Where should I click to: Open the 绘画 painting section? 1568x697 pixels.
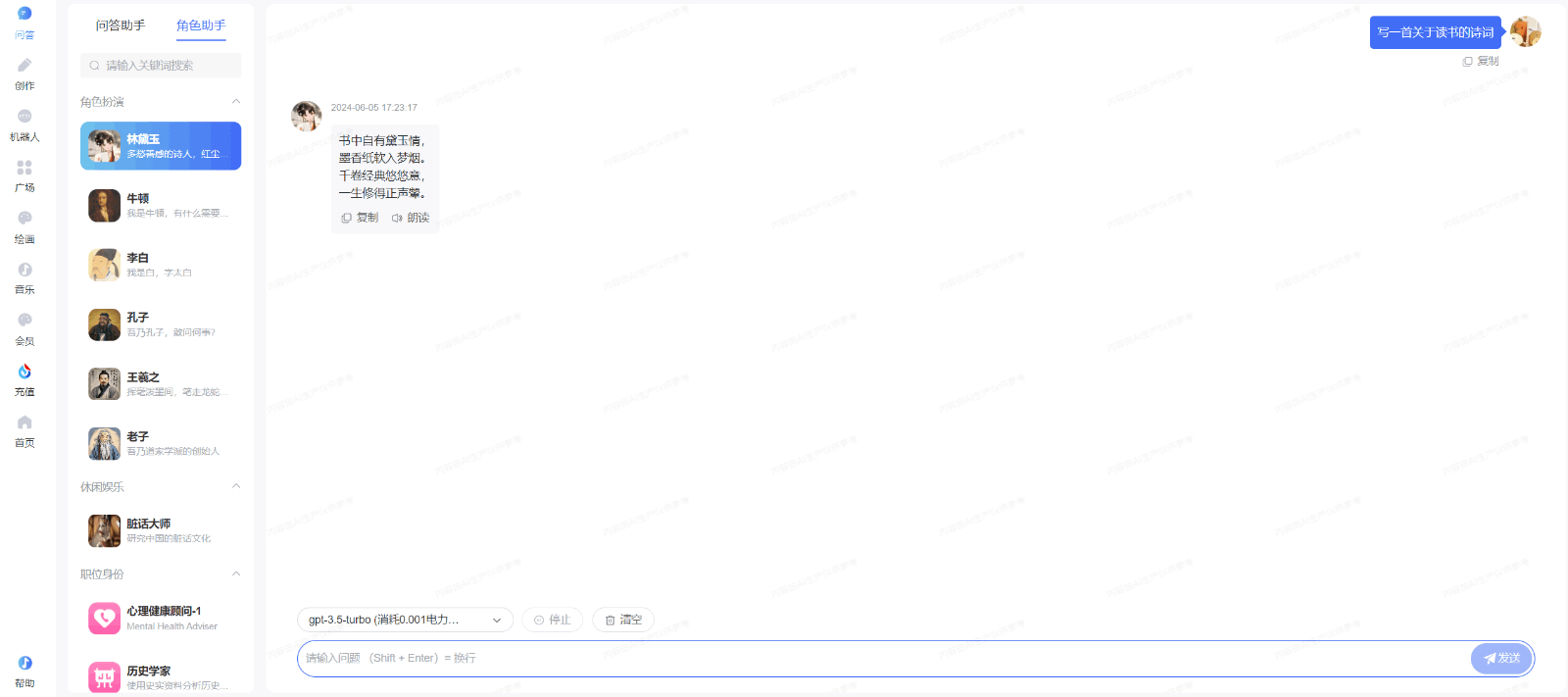coord(24,226)
